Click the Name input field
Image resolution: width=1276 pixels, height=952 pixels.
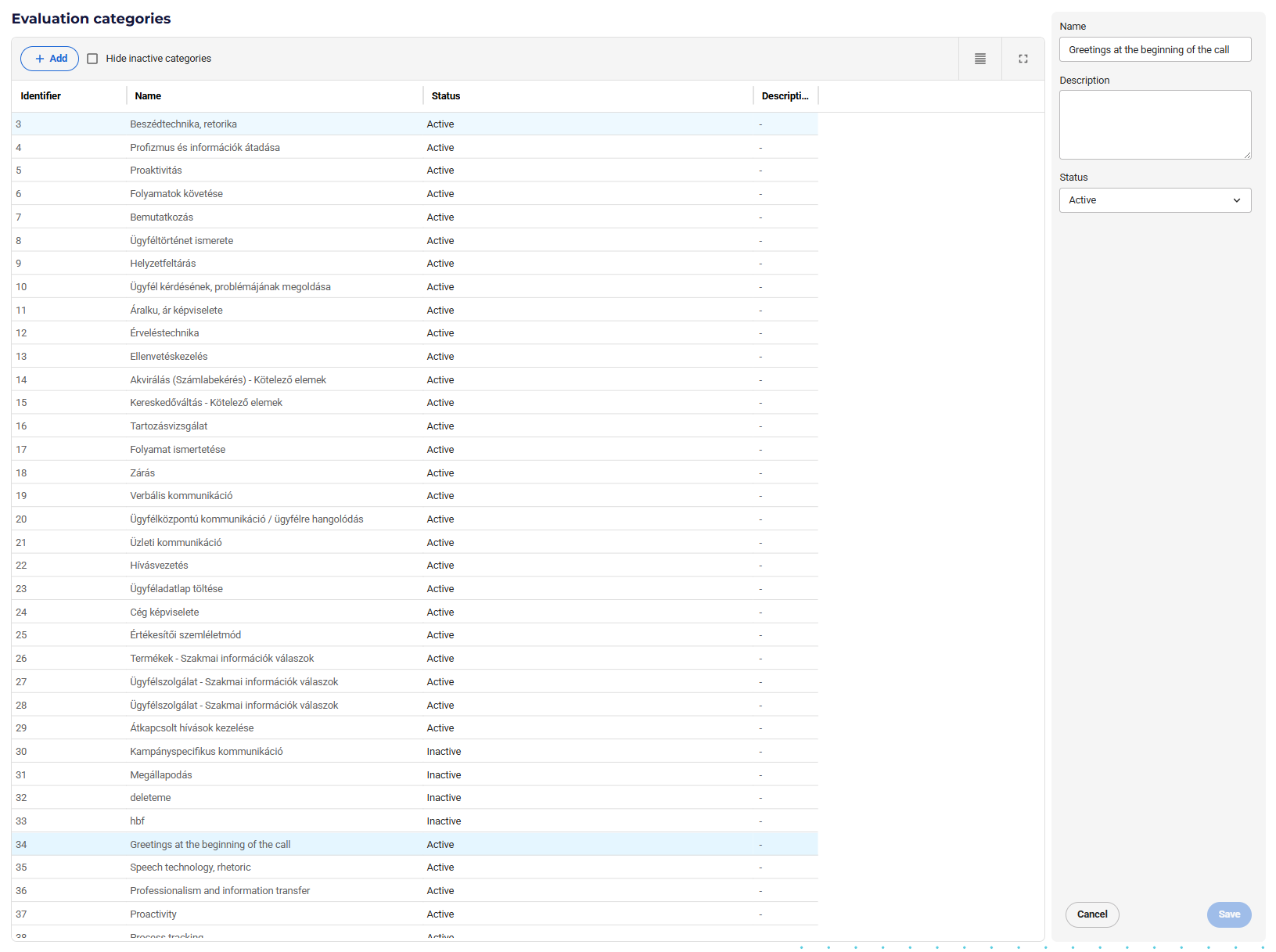(1155, 49)
